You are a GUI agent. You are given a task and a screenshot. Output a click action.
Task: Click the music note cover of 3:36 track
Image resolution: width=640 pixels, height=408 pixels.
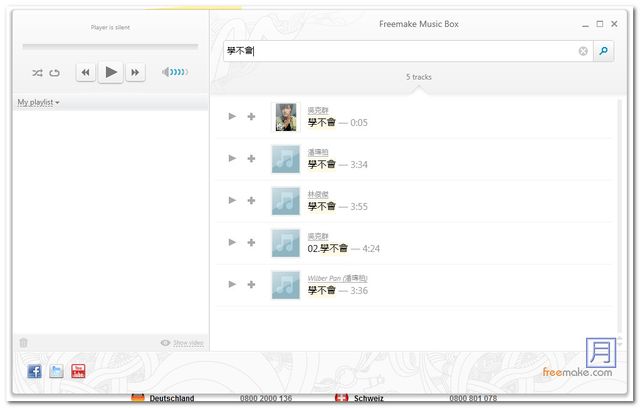286,285
